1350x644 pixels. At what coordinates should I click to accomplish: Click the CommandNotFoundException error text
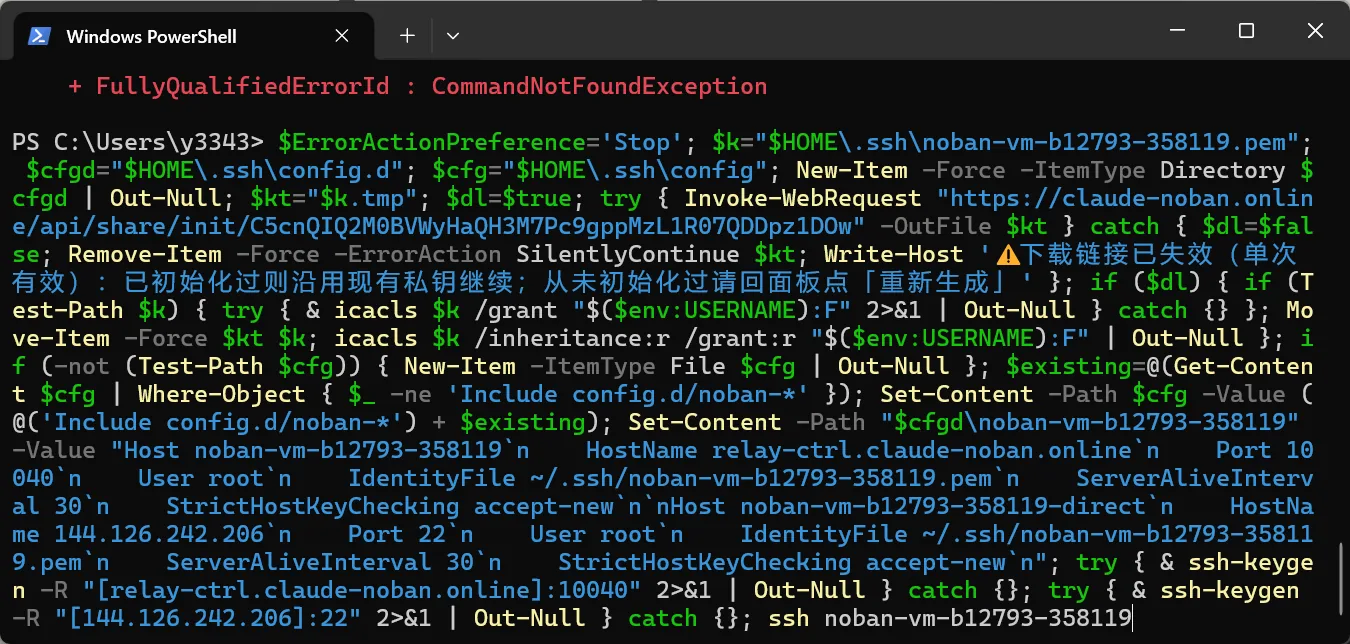coord(599,86)
